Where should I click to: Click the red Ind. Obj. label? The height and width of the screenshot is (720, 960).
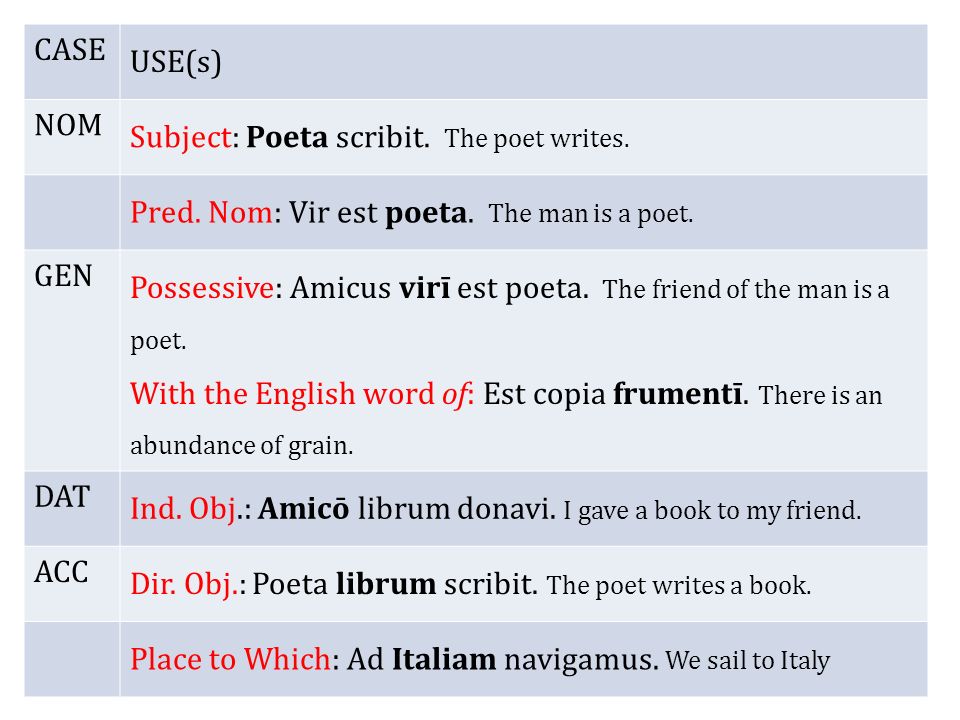pyautogui.click(x=183, y=509)
